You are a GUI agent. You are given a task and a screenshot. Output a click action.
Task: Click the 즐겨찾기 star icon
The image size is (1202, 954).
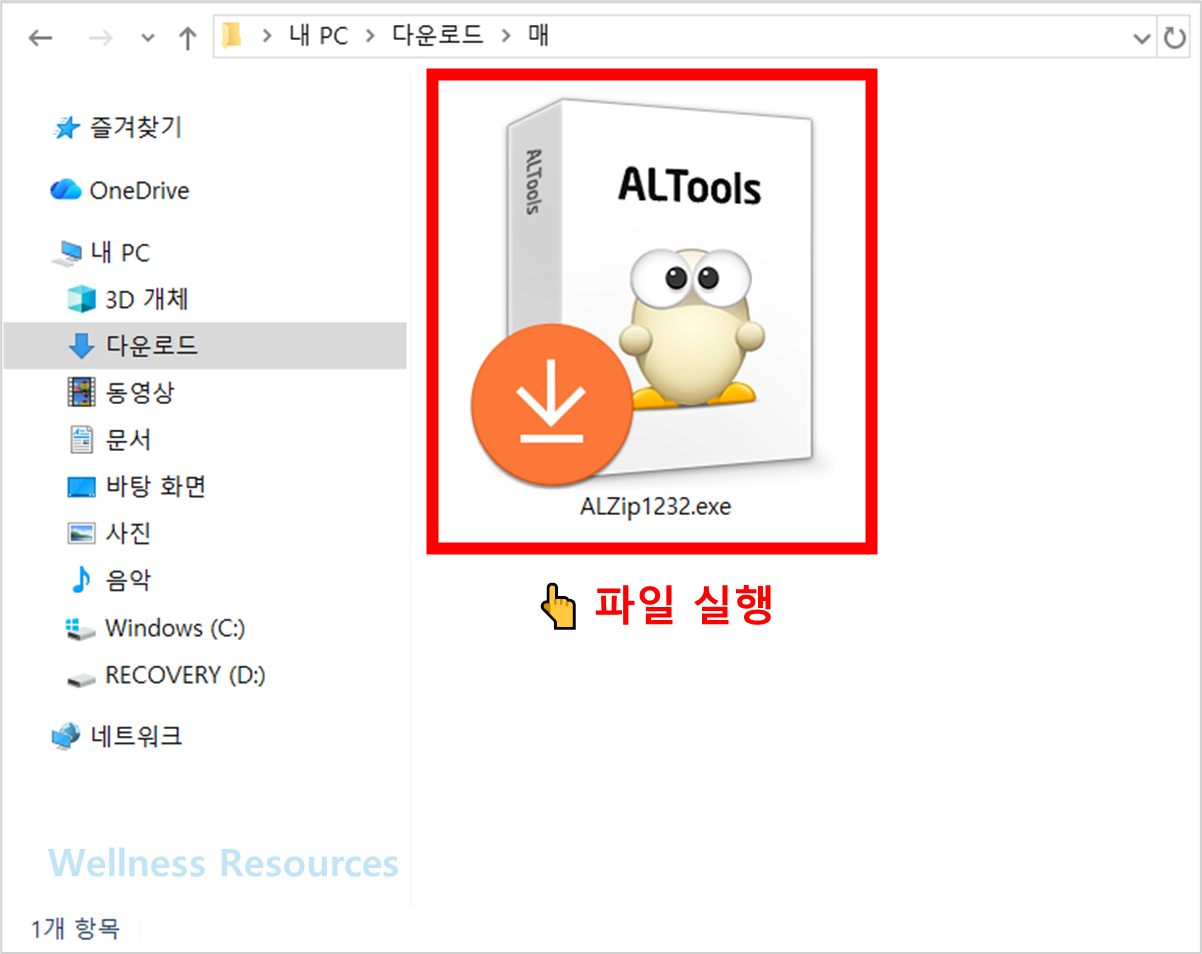[x=66, y=128]
